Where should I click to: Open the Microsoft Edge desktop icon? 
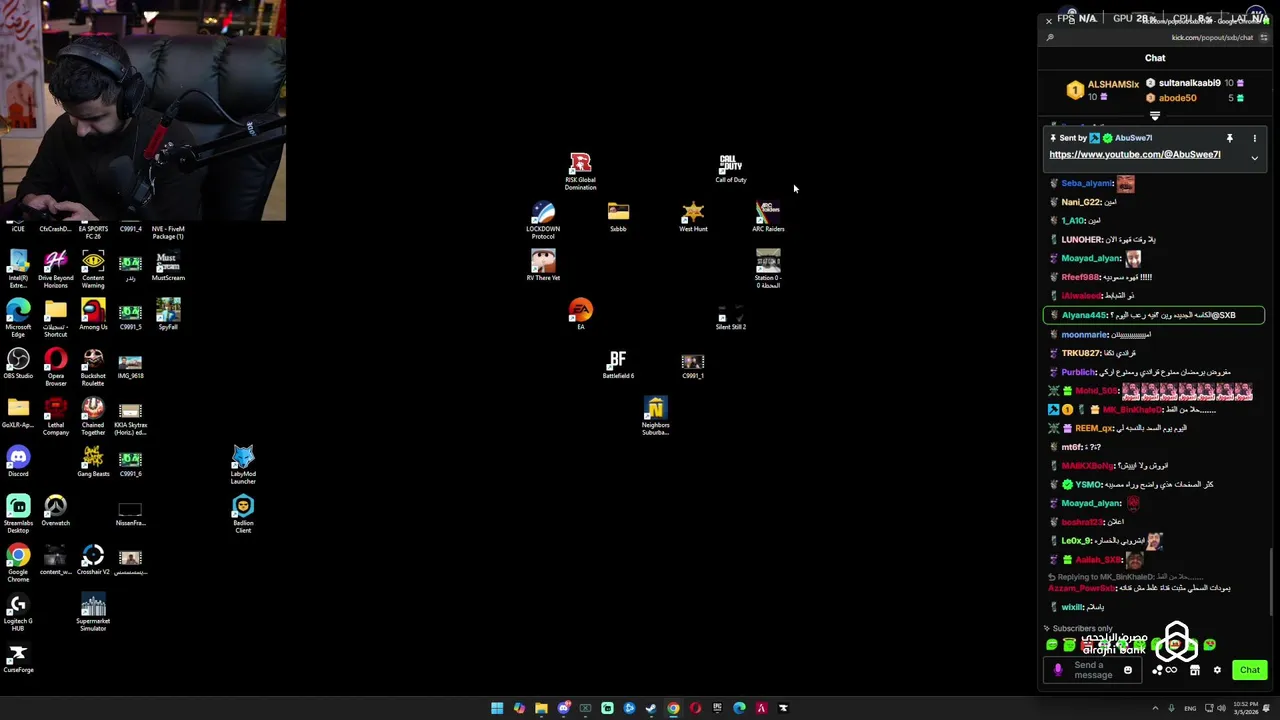[18, 318]
